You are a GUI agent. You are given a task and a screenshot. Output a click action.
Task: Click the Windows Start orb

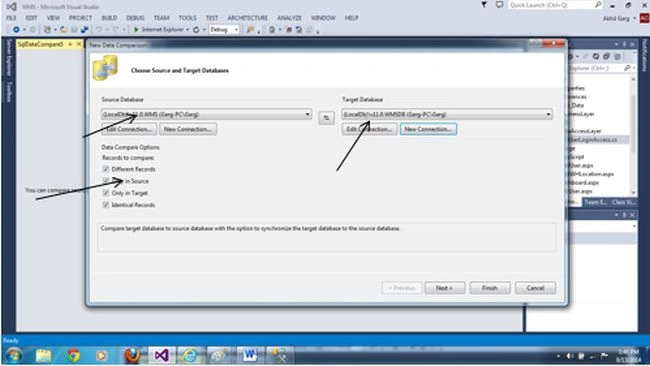click(14, 356)
